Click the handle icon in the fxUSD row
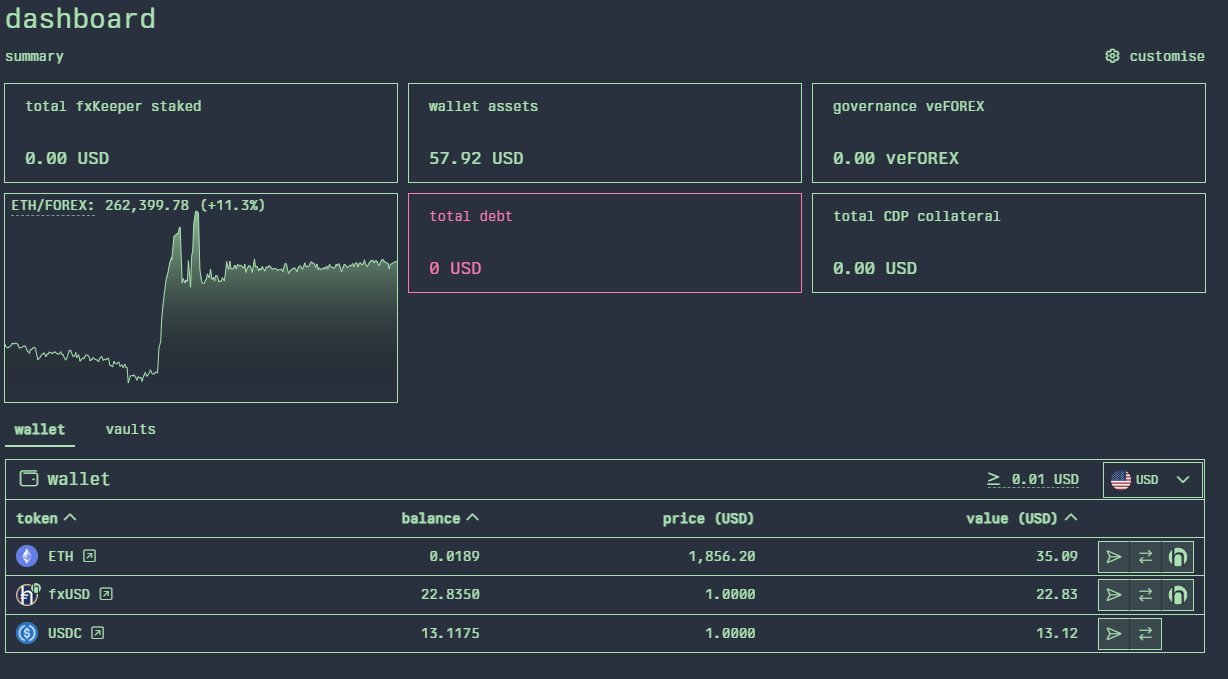 tap(1177, 595)
